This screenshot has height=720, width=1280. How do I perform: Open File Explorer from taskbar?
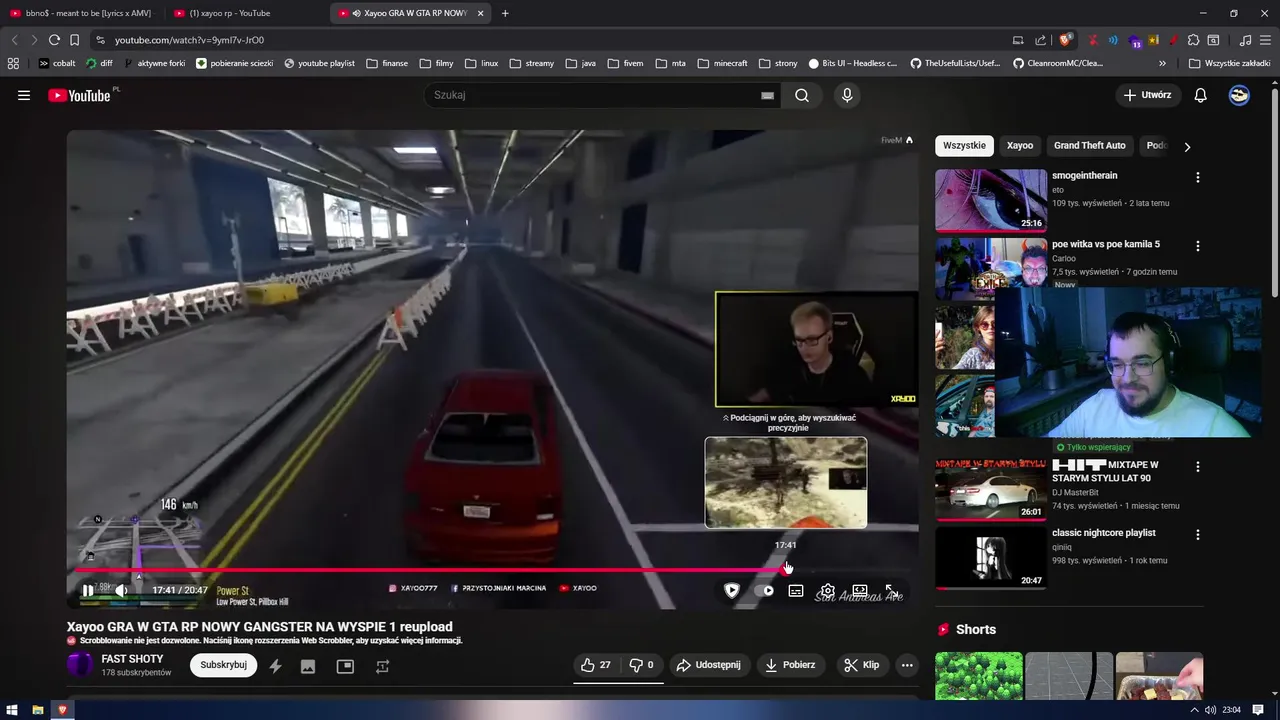coord(38,710)
